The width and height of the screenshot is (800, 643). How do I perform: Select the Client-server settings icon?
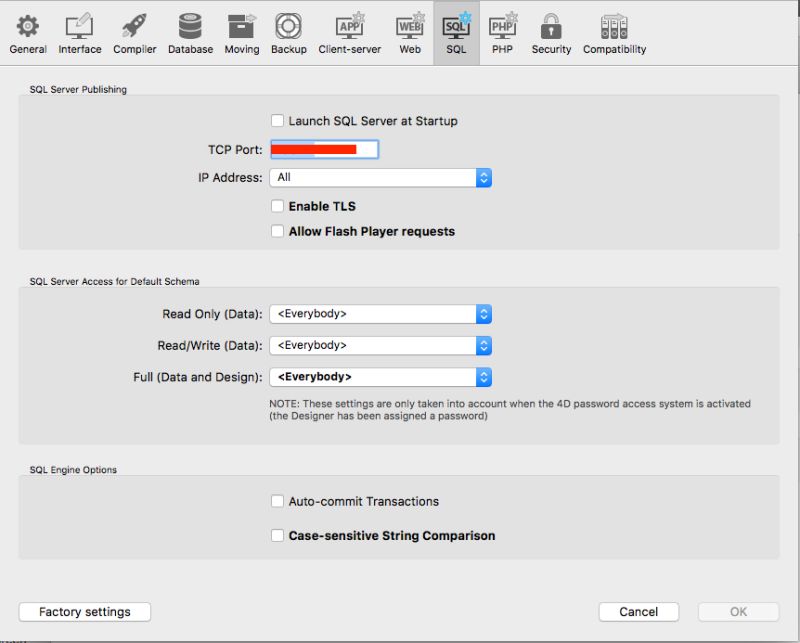348,30
